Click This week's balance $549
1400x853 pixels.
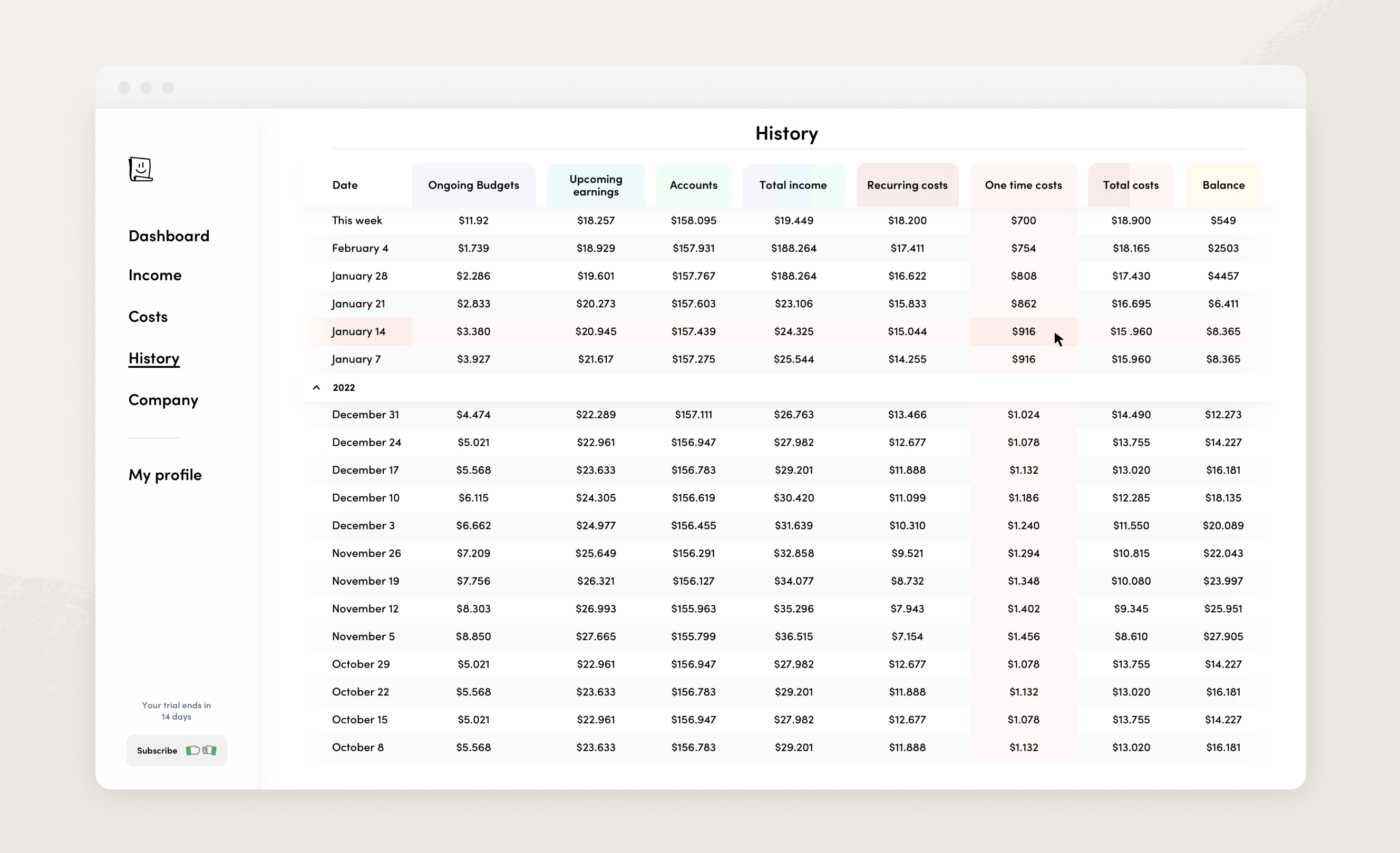click(1223, 220)
